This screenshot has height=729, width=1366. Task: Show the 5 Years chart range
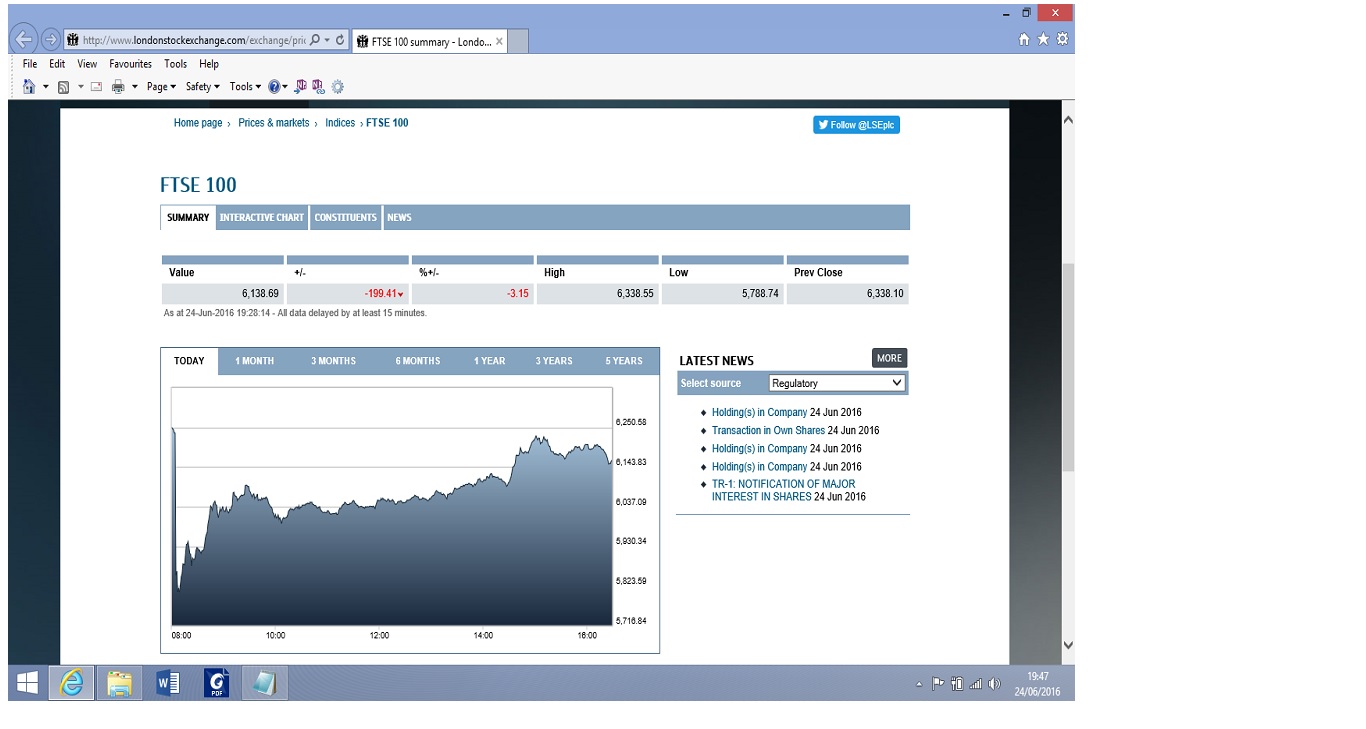pos(624,361)
